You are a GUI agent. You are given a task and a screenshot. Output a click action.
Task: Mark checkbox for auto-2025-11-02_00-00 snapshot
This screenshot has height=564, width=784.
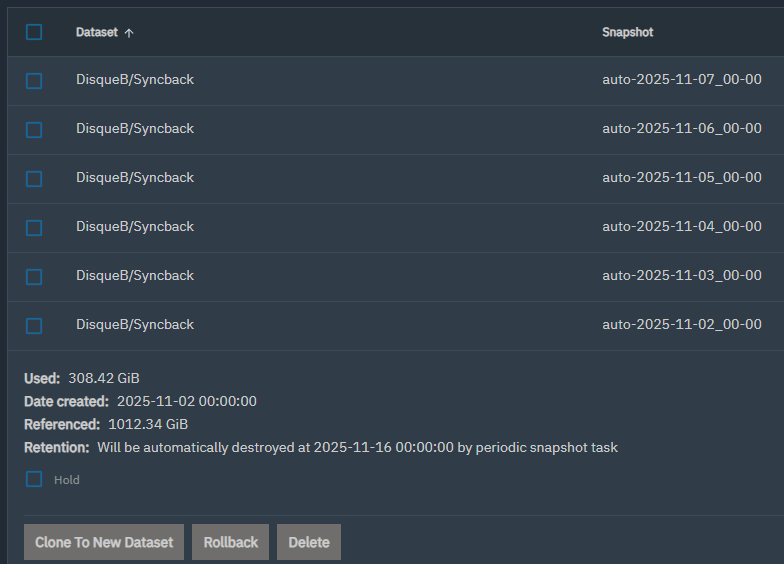34,326
